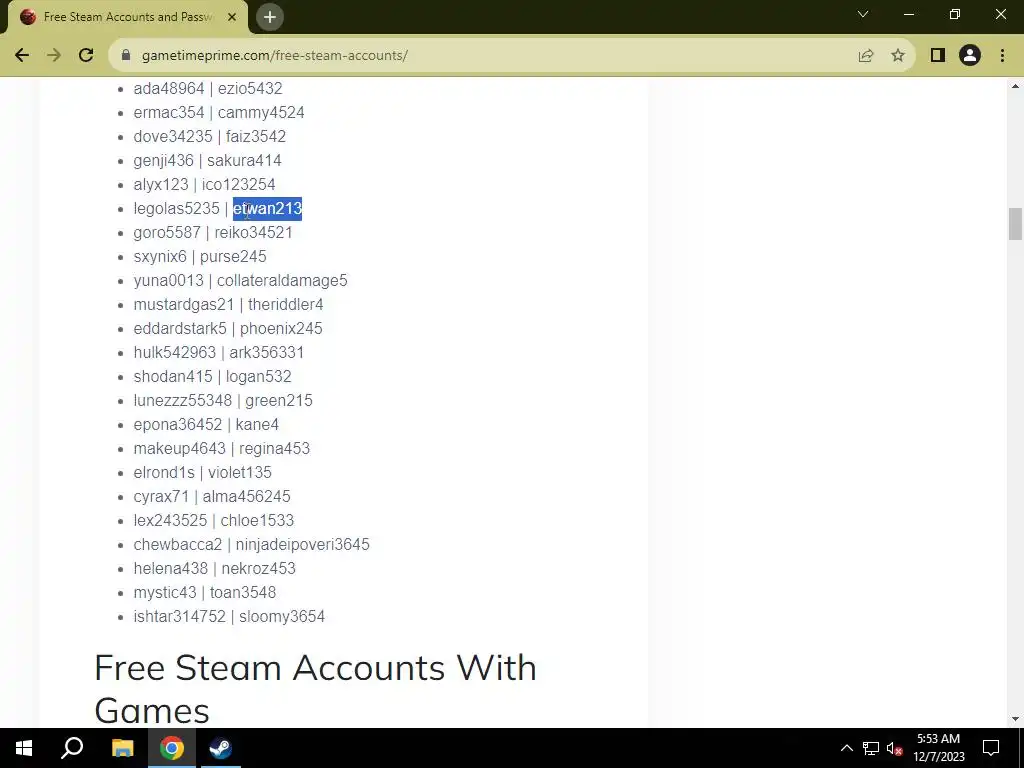Image resolution: width=1024 pixels, height=768 pixels.
Task: Open the taskbar clock and date
Action: [938, 748]
